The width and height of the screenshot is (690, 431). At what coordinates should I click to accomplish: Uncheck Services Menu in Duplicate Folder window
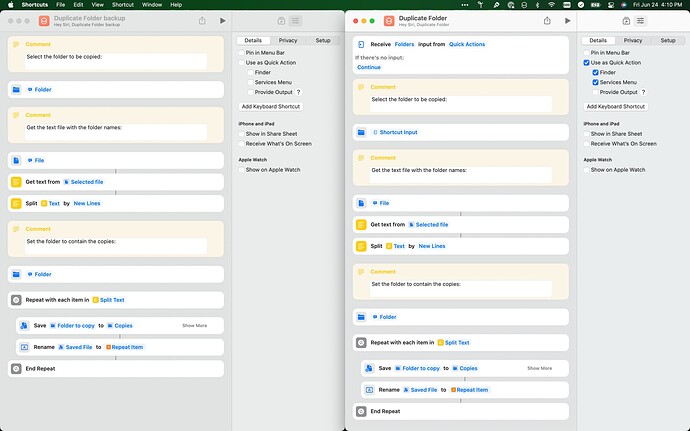point(595,82)
